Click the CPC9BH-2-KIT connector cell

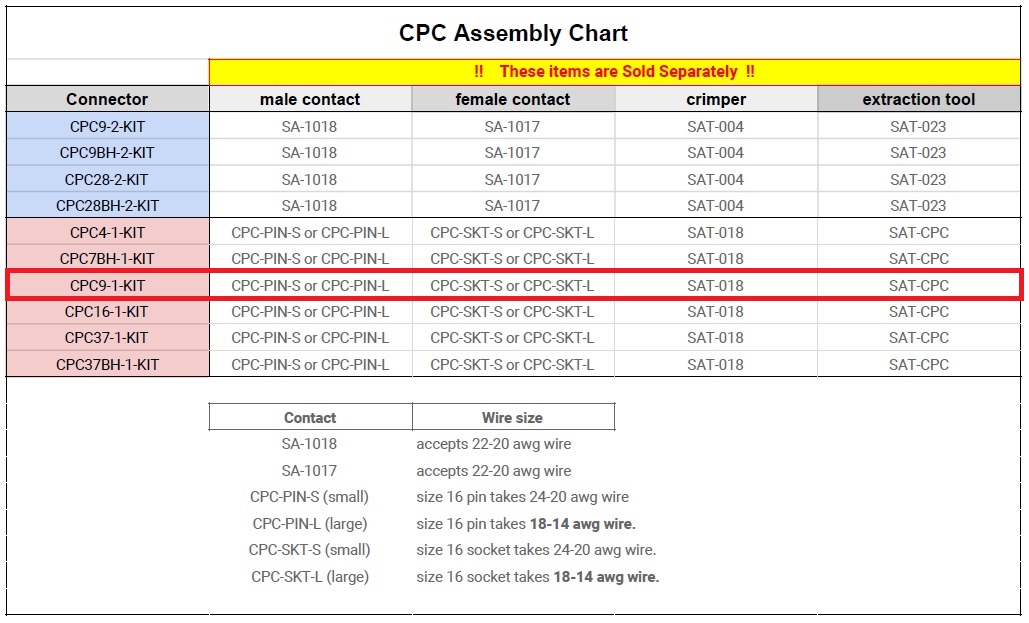coord(108,152)
